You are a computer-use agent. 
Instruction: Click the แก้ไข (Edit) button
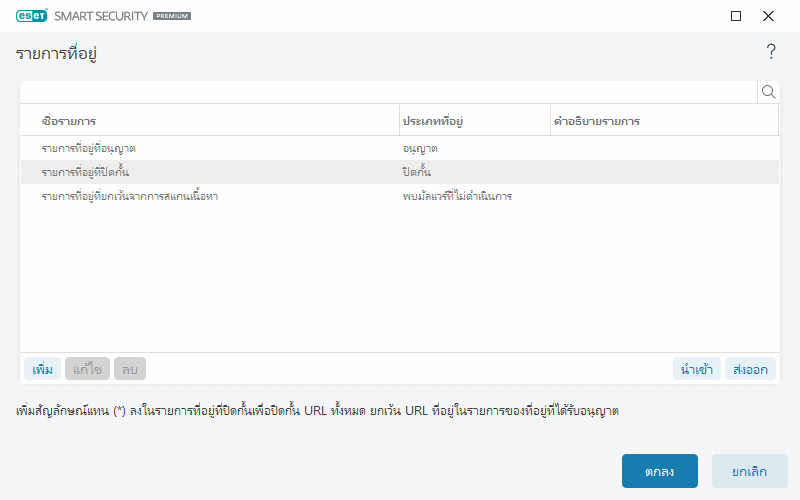(87, 369)
